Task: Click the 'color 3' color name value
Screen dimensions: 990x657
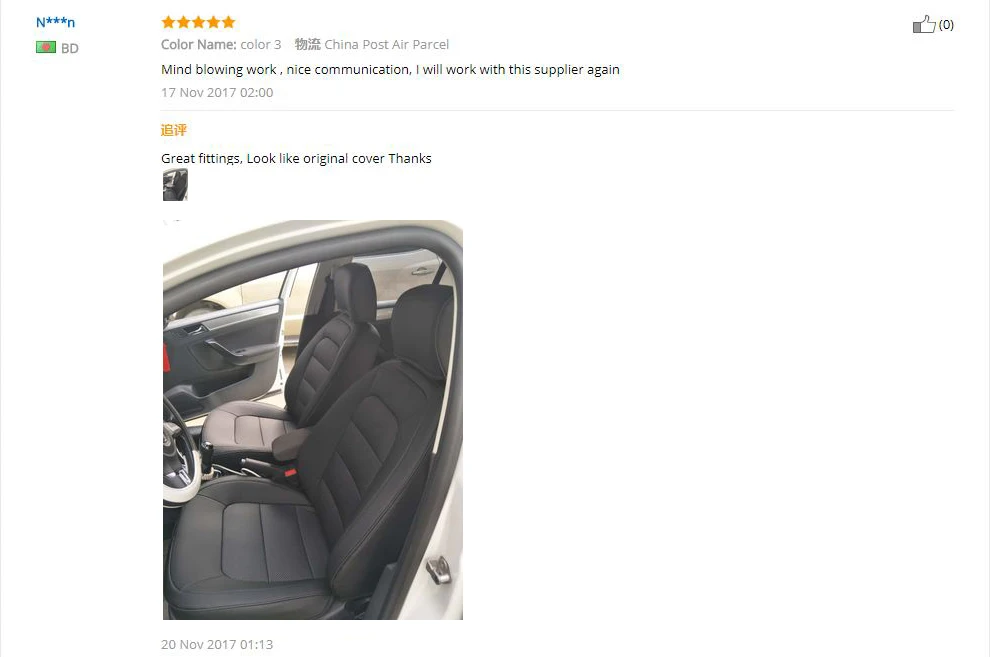Action: click(x=261, y=44)
